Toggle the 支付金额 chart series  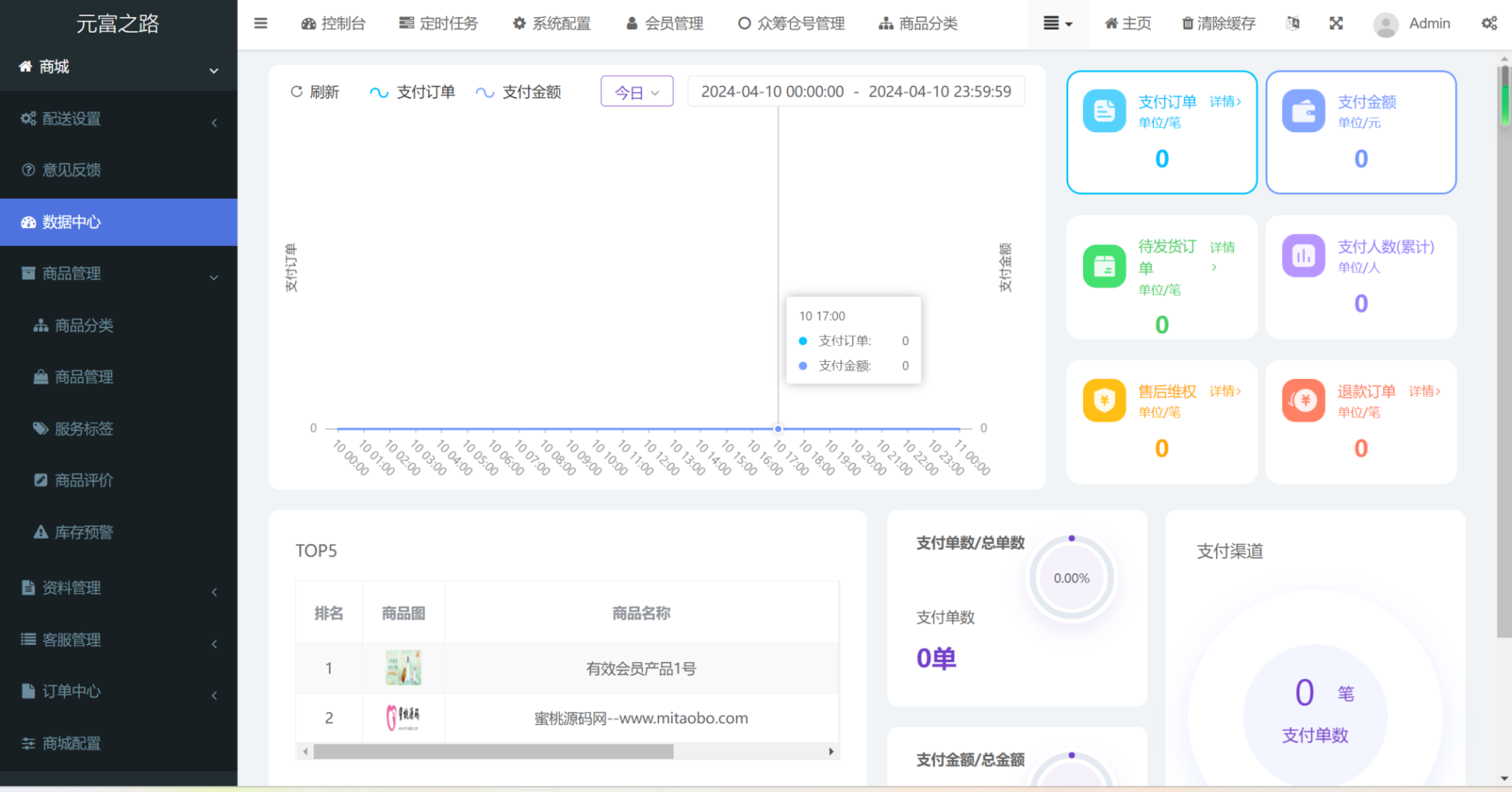pyautogui.click(x=518, y=91)
